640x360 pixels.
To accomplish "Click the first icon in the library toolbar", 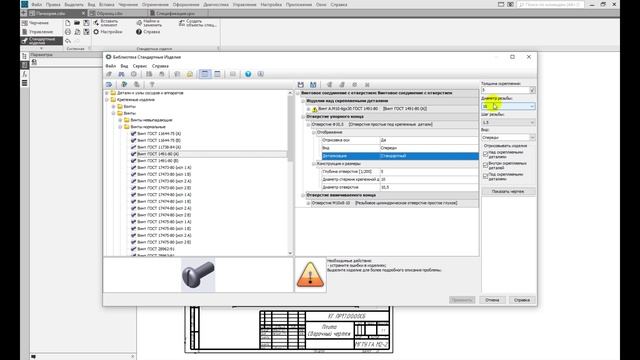I will [109, 74].
